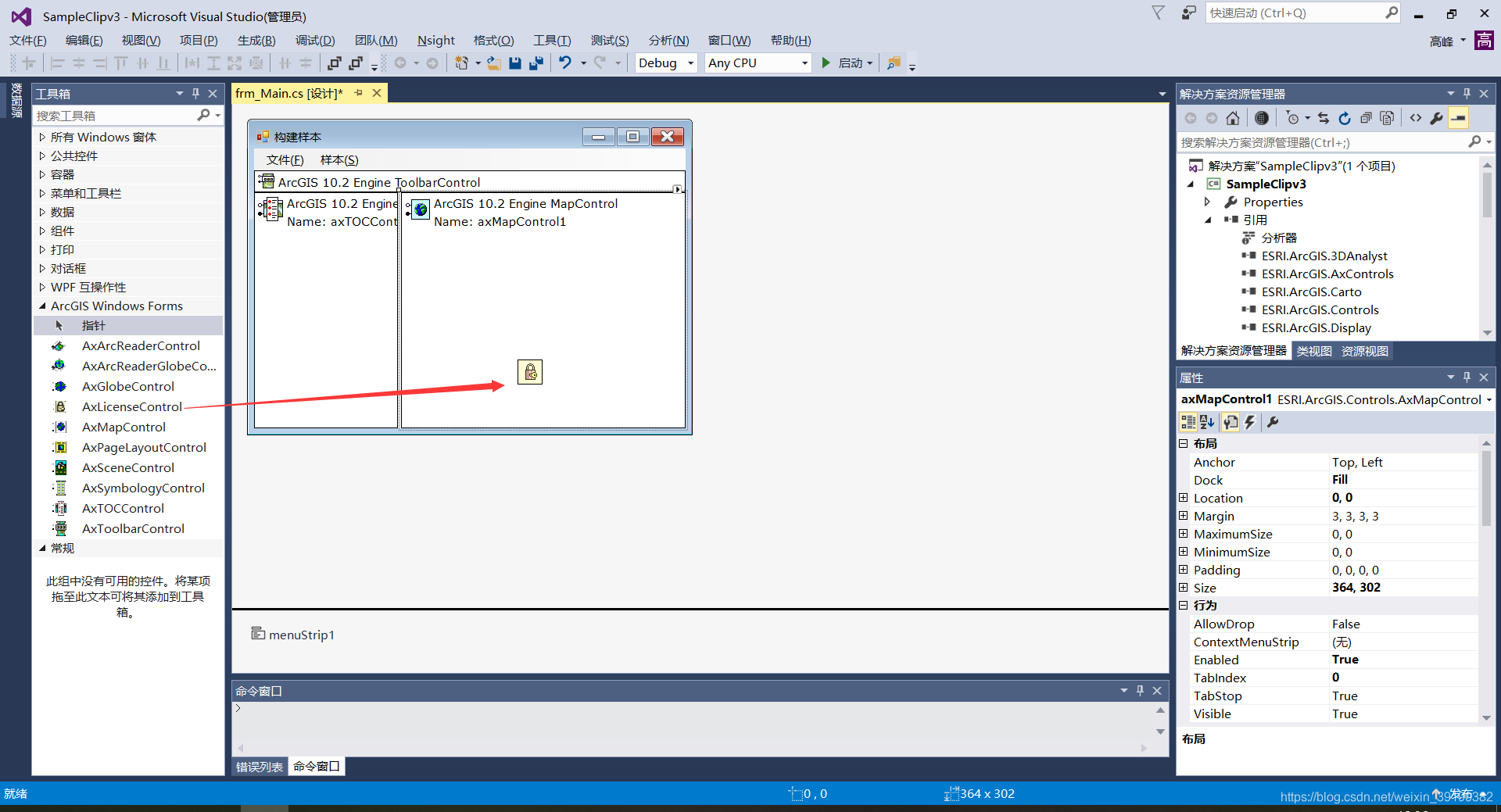Collapse the ArcGIS Windows Forms toolbox group
Image resolution: width=1501 pixels, height=812 pixels.
pyautogui.click(x=43, y=306)
